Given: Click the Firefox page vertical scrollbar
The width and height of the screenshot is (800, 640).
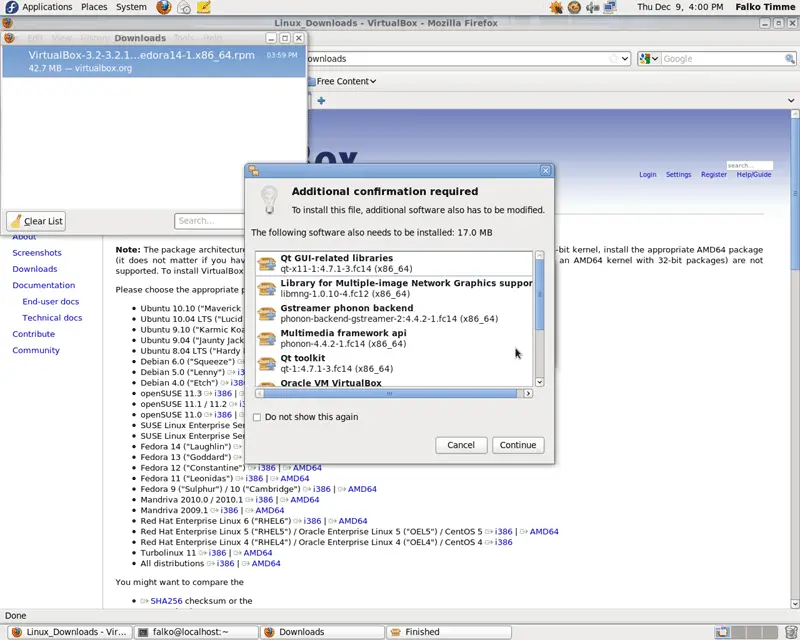Looking at the screenshot, I should (795, 194).
